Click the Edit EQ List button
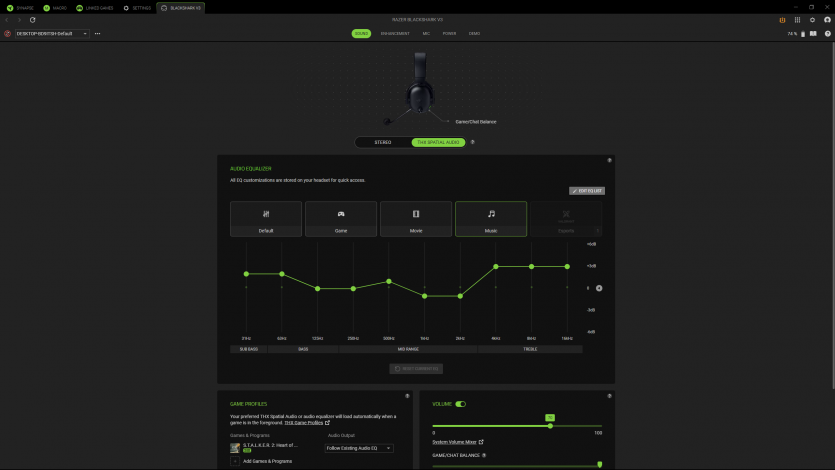This screenshot has height=470, width=835. click(587, 190)
